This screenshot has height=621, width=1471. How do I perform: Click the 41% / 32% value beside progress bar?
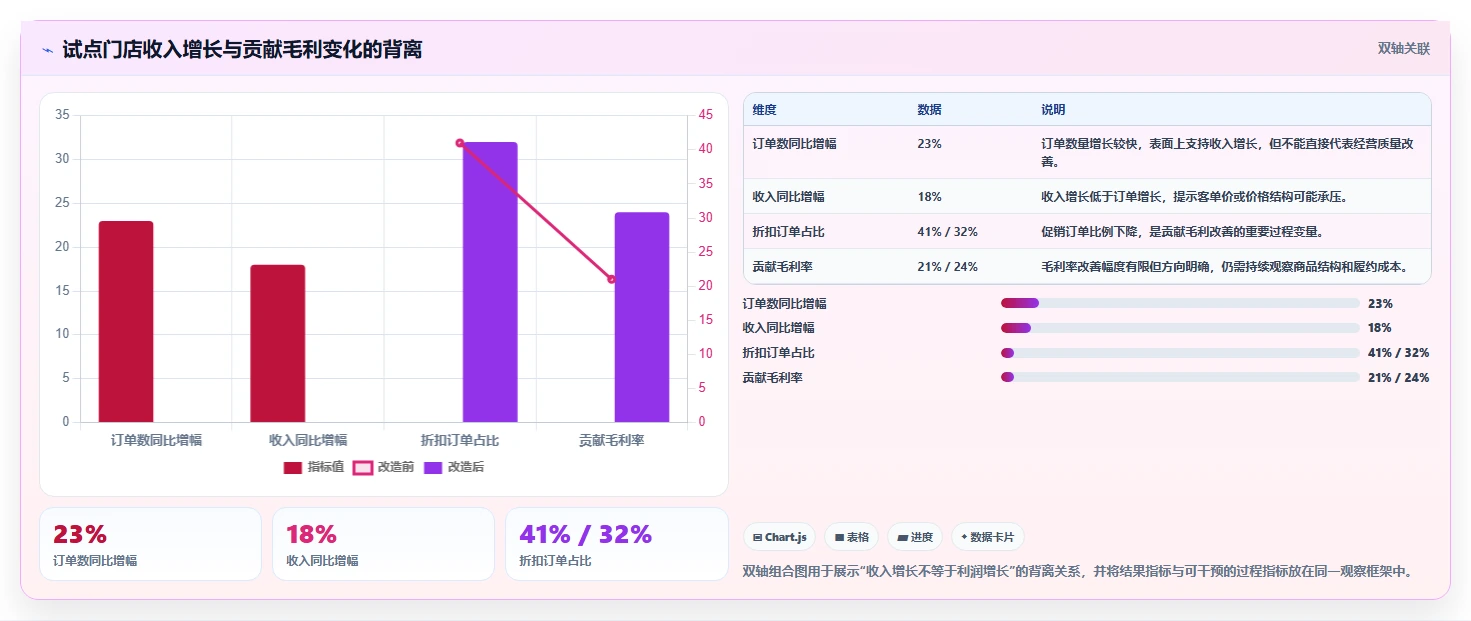click(x=1398, y=353)
